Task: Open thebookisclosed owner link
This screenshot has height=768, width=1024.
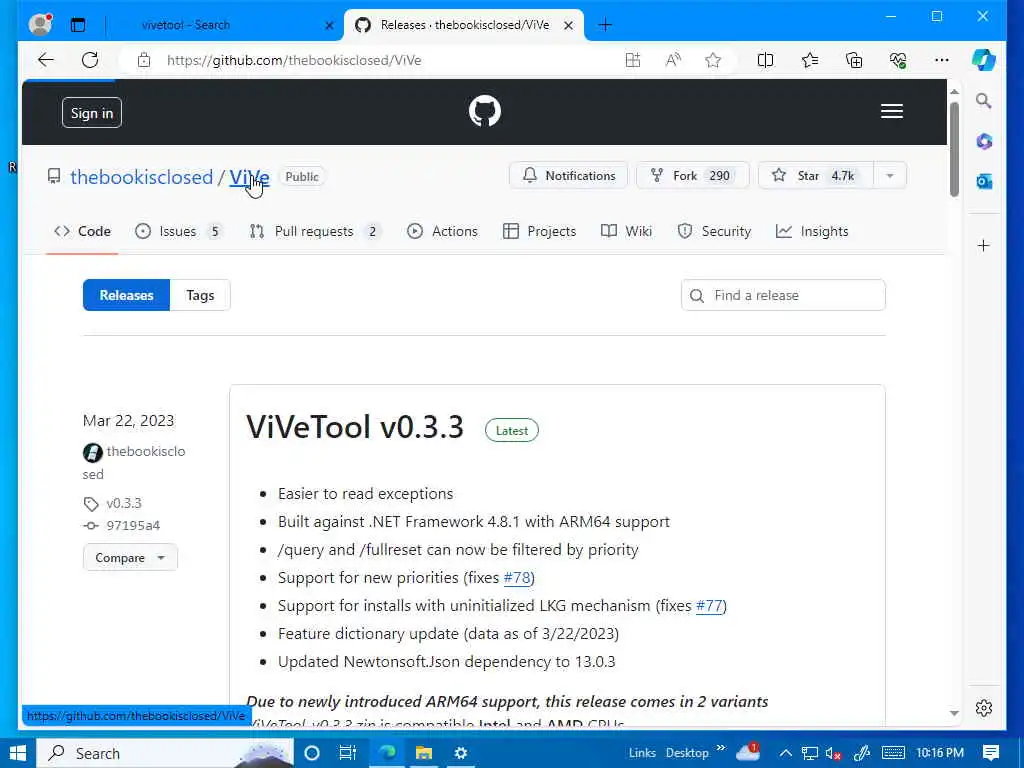Action: tap(142, 177)
